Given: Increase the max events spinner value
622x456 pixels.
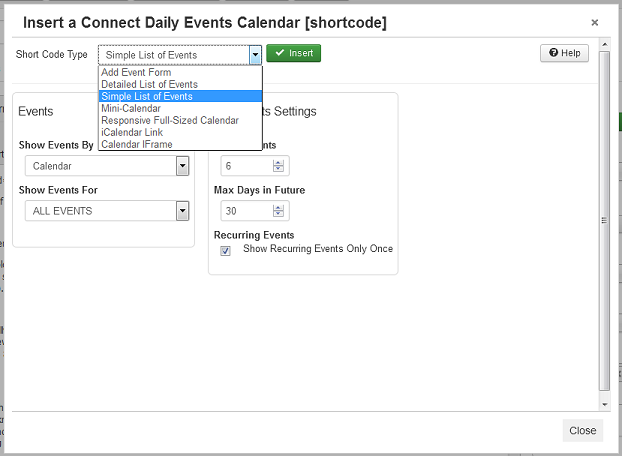Looking at the screenshot, I should coord(278,163).
